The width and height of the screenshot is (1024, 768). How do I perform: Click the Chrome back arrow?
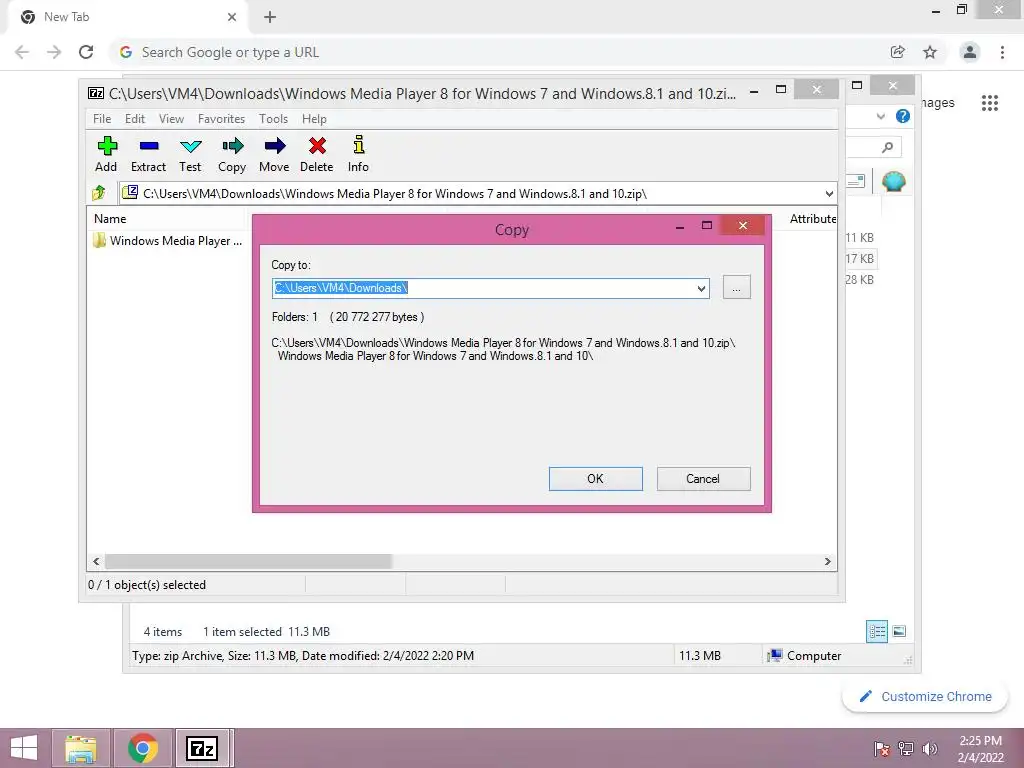22,52
